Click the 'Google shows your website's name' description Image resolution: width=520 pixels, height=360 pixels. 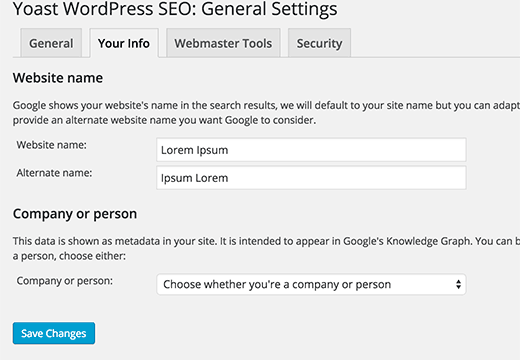(x=266, y=112)
